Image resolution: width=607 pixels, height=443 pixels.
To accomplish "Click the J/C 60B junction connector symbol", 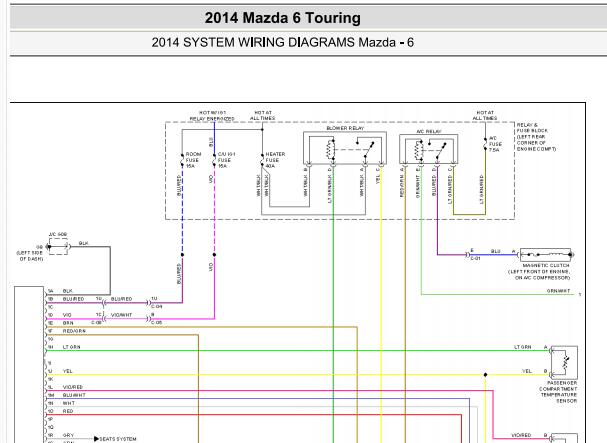I will click(58, 247).
